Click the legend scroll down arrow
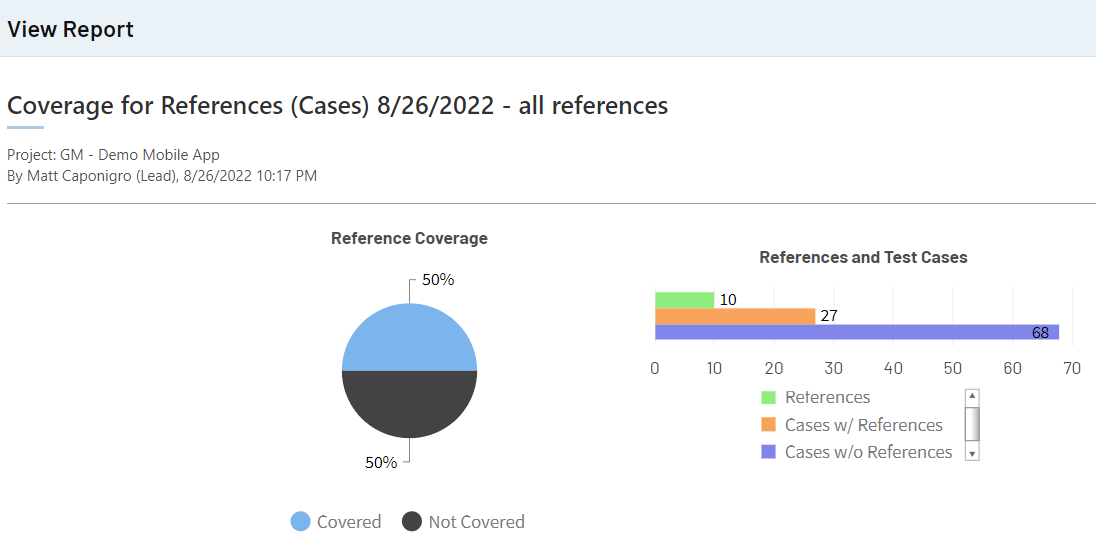This screenshot has height=544, width=1096. [x=972, y=454]
